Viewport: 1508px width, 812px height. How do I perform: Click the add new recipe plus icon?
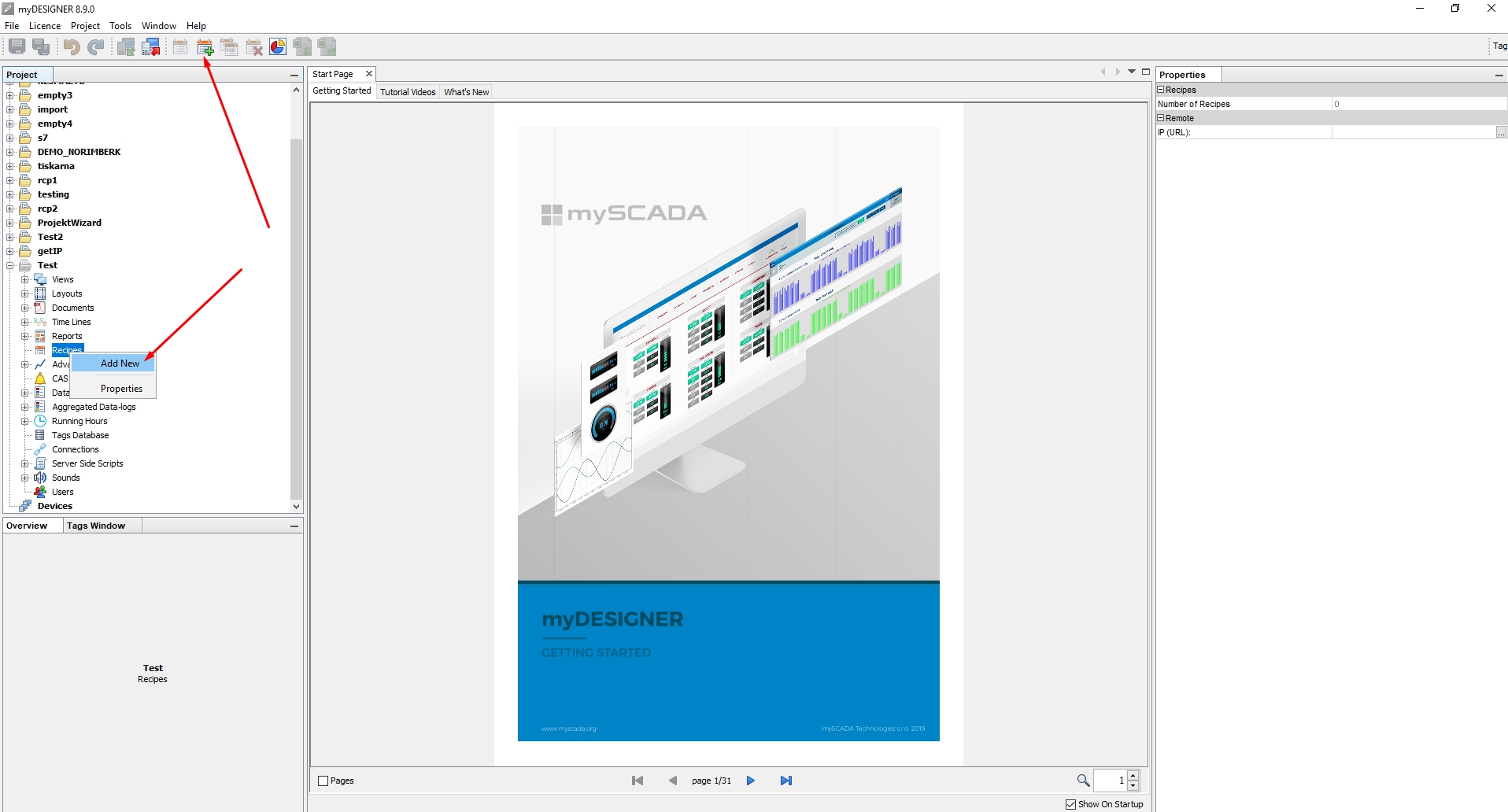205,47
